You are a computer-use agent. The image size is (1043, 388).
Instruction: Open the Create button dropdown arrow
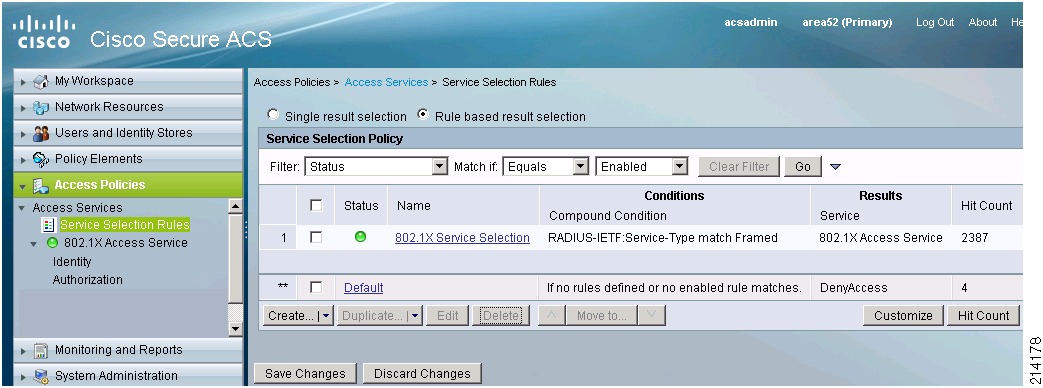tap(326, 316)
